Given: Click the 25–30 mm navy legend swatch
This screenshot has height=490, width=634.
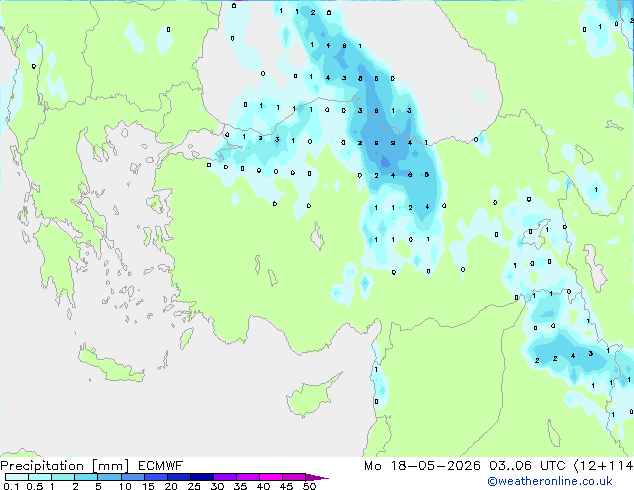Looking at the screenshot, I should (x=202, y=477).
